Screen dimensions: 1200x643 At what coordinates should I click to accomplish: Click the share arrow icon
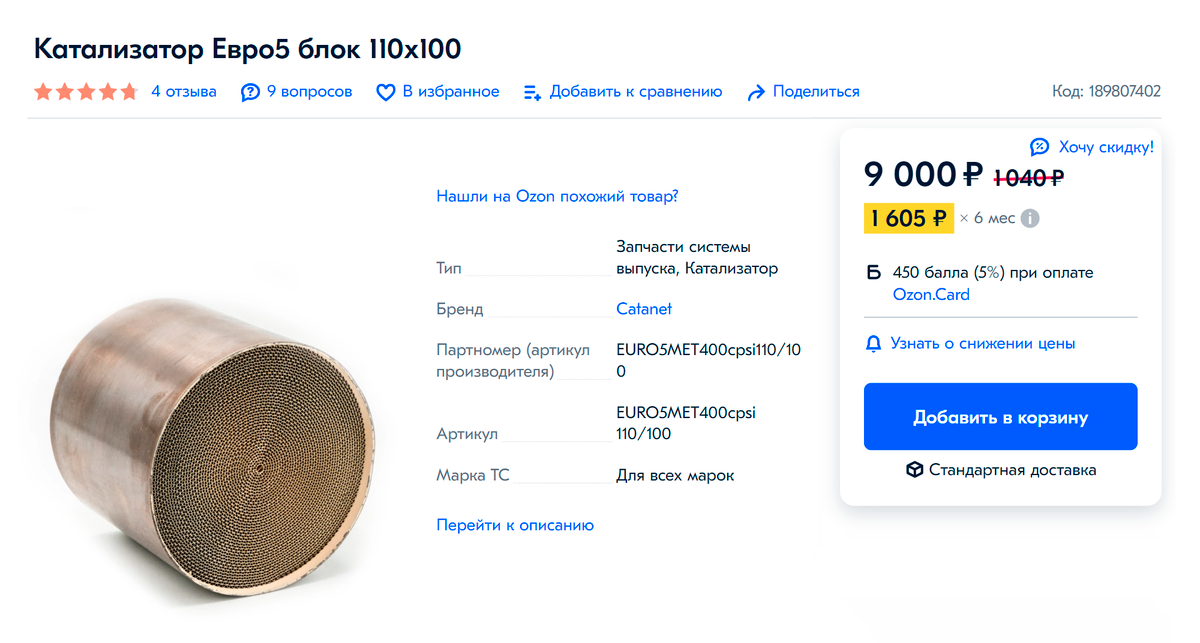[756, 92]
